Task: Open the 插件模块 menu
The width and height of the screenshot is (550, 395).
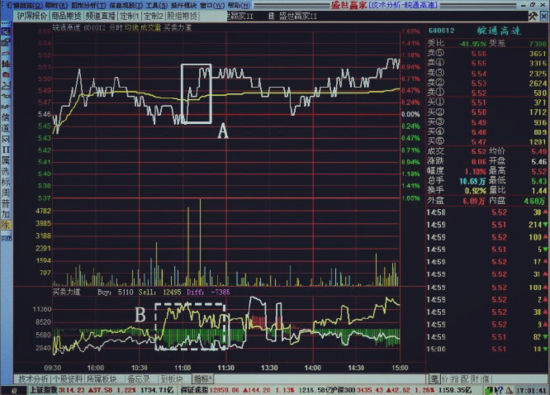Action: pos(184,6)
